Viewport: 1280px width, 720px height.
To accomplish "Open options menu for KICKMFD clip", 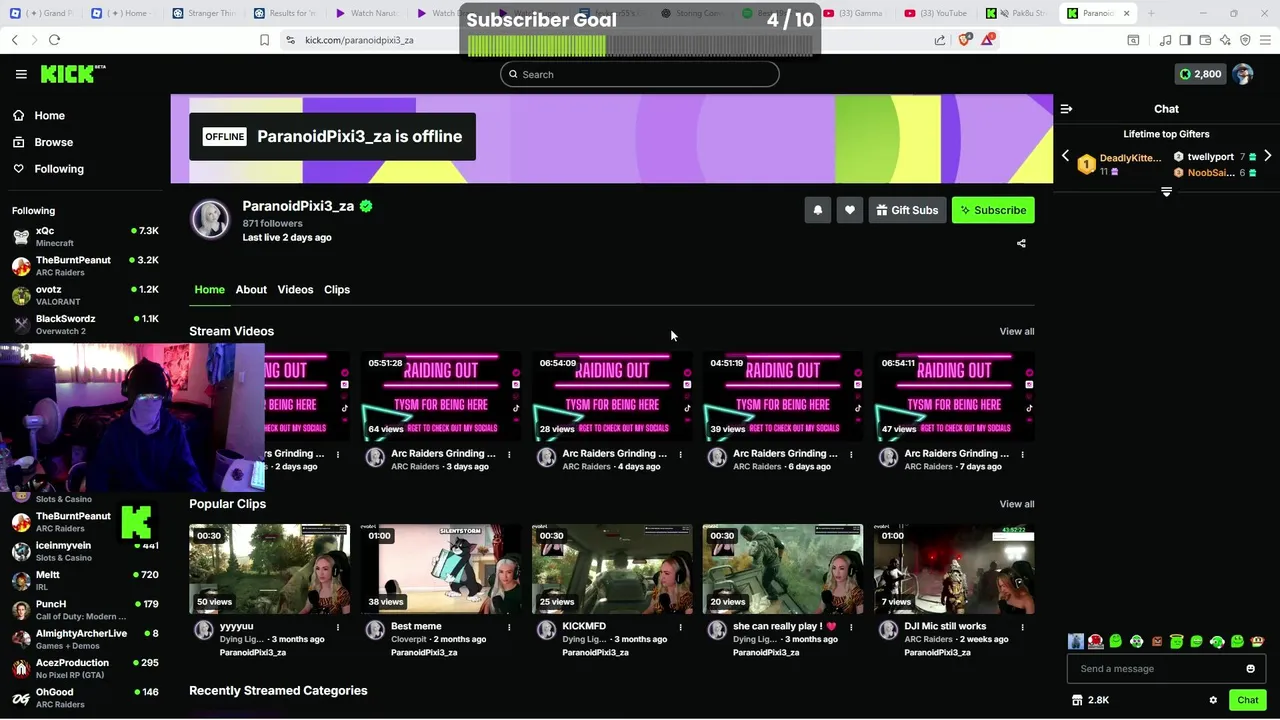I will pos(680,627).
